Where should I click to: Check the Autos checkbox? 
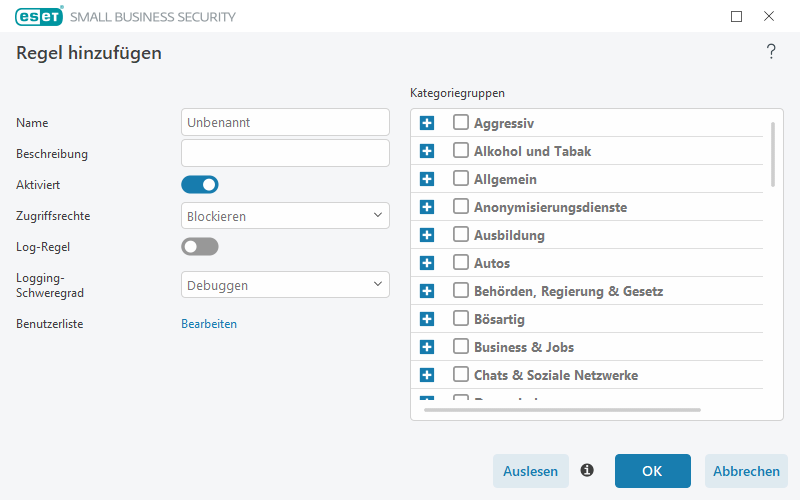click(461, 262)
